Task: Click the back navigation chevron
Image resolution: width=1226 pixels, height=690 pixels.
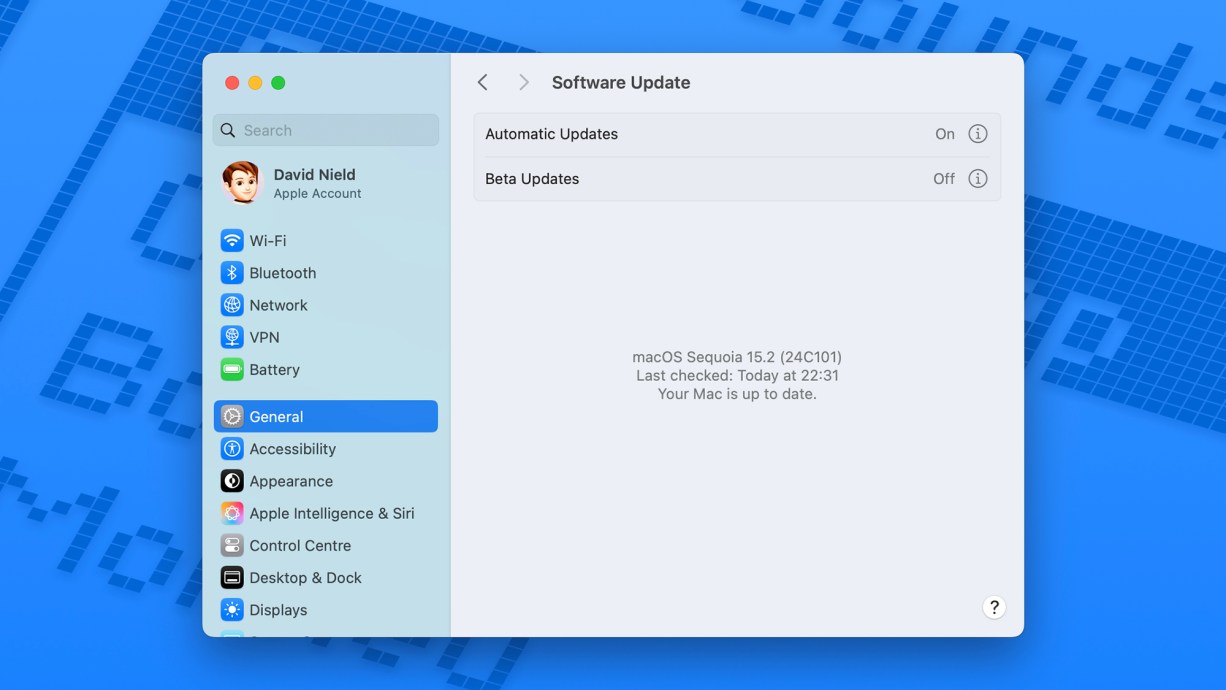Action: [x=482, y=82]
